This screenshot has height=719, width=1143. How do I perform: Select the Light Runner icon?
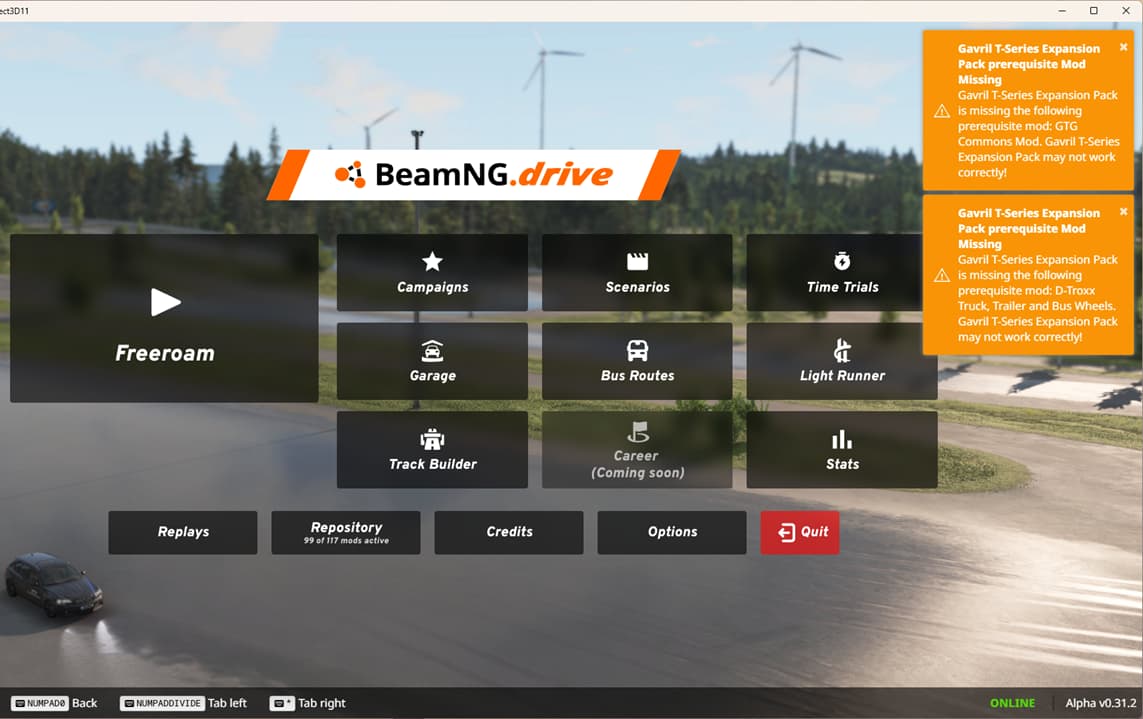(x=842, y=351)
